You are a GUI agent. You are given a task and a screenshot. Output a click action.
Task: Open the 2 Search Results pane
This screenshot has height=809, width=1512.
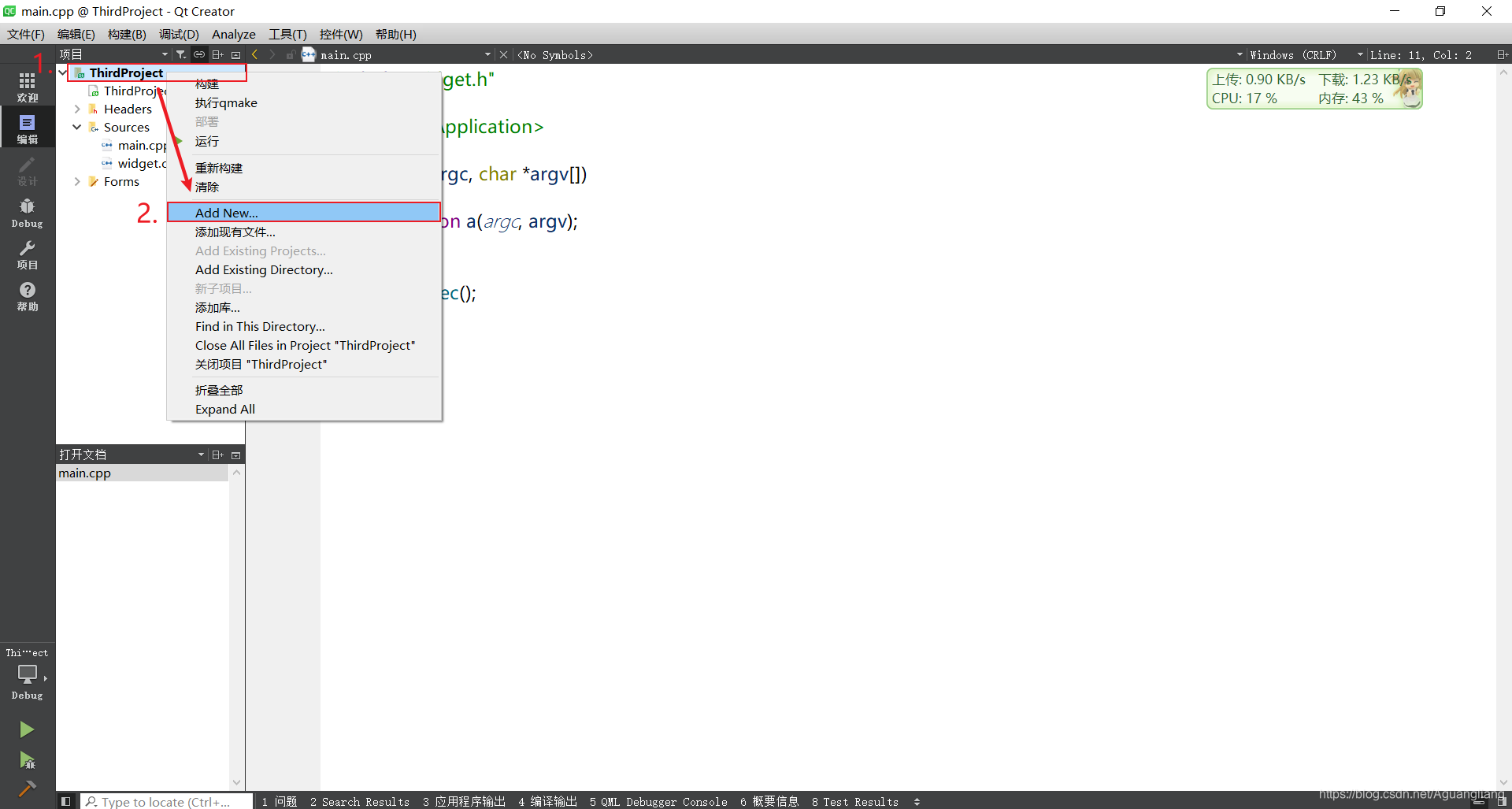[360, 801]
